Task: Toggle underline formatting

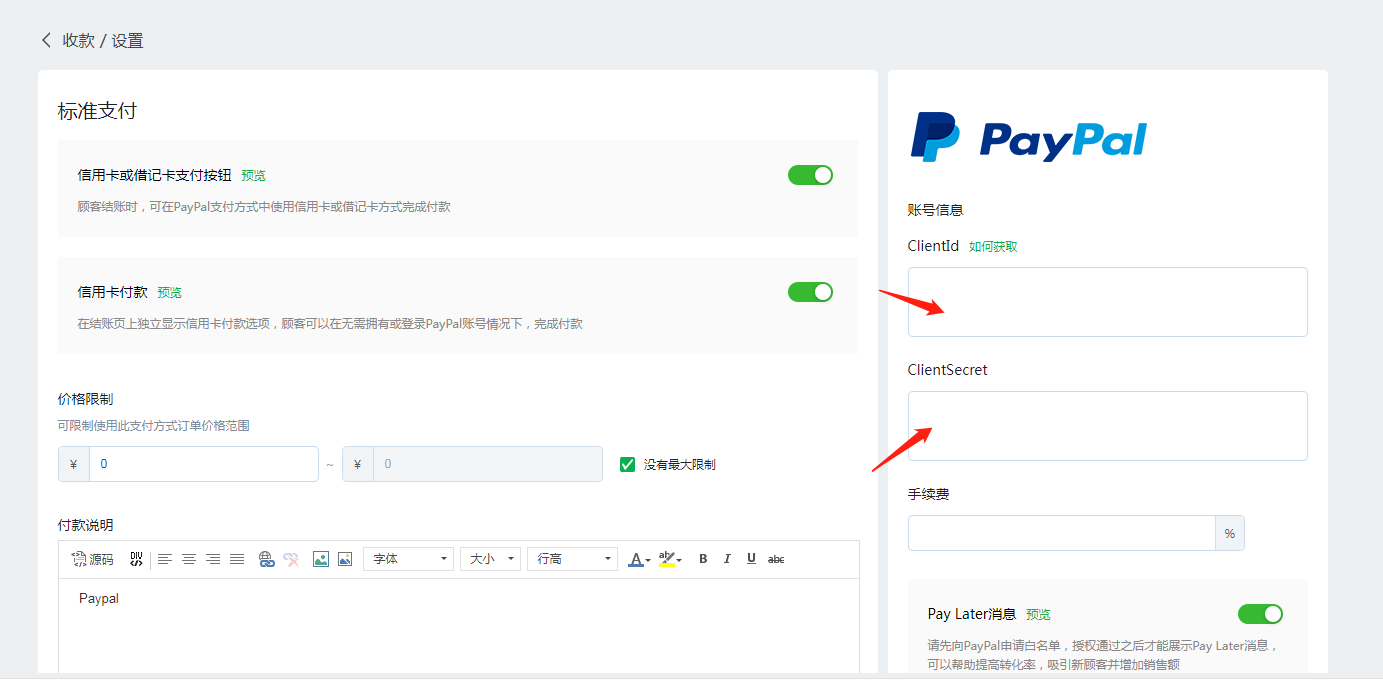Action: click(x=751, y=559)
